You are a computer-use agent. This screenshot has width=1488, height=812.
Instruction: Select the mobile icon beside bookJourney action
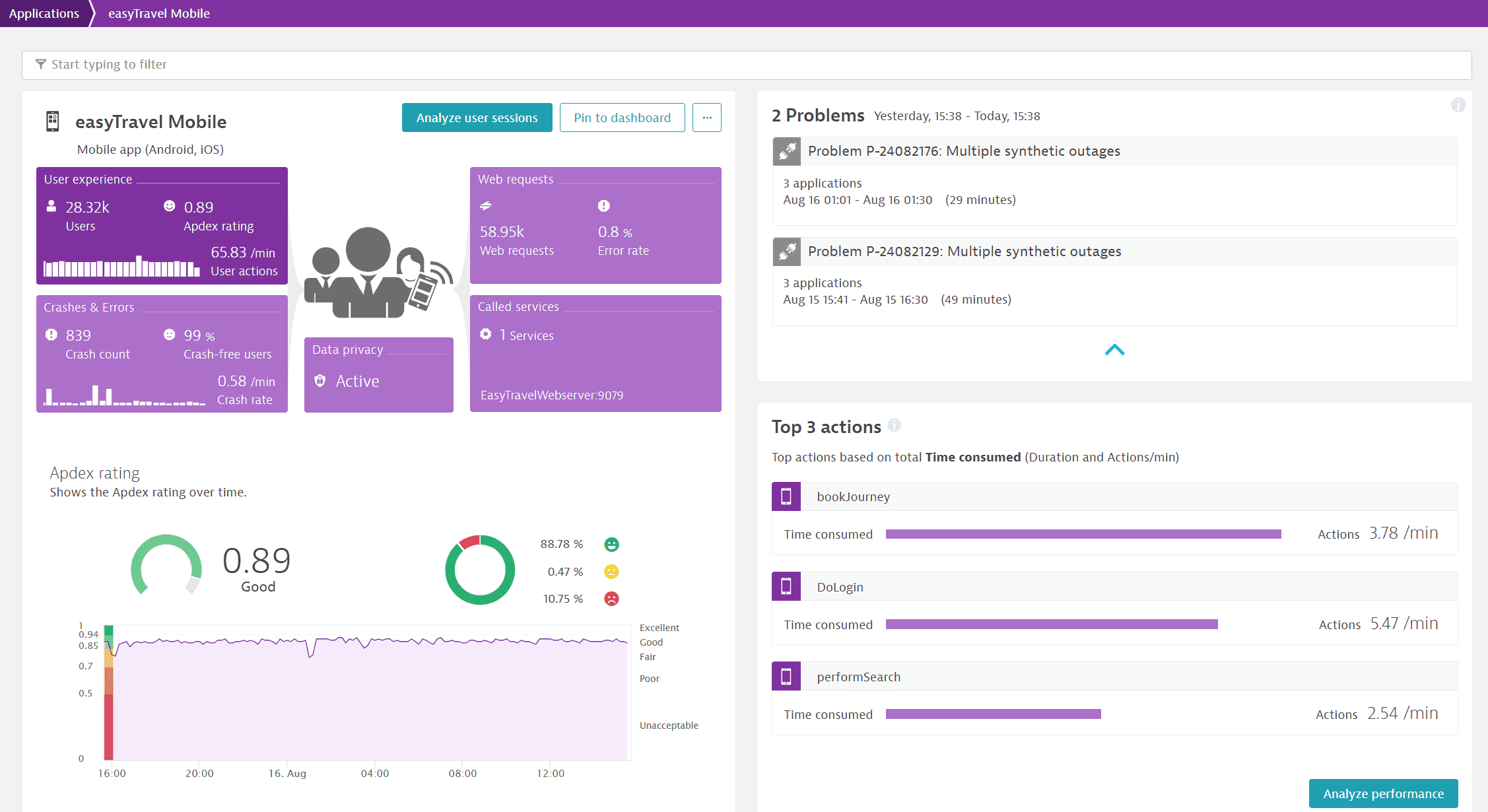786,496
